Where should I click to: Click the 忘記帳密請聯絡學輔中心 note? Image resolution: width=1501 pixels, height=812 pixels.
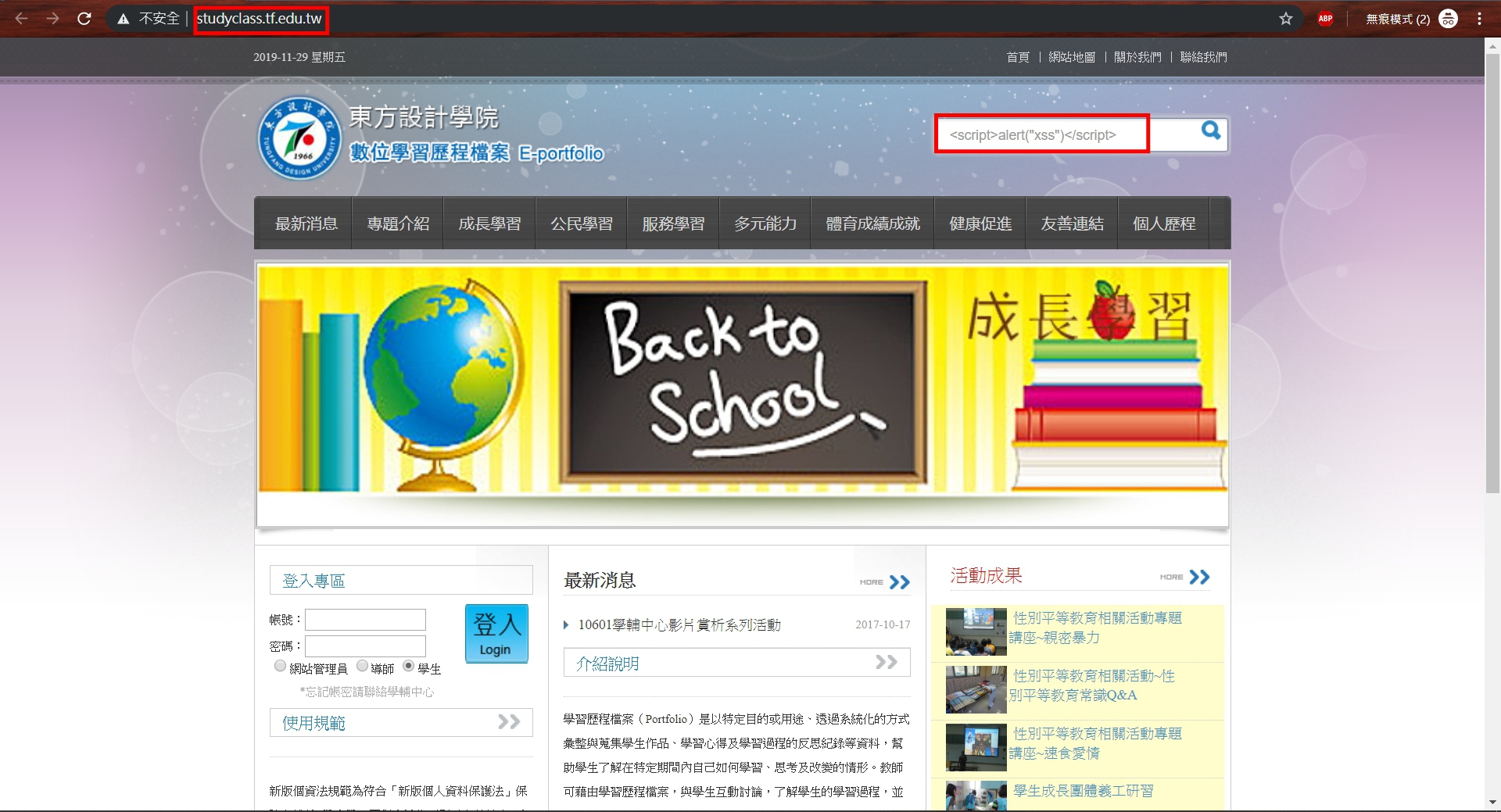[x=367, y=692]
